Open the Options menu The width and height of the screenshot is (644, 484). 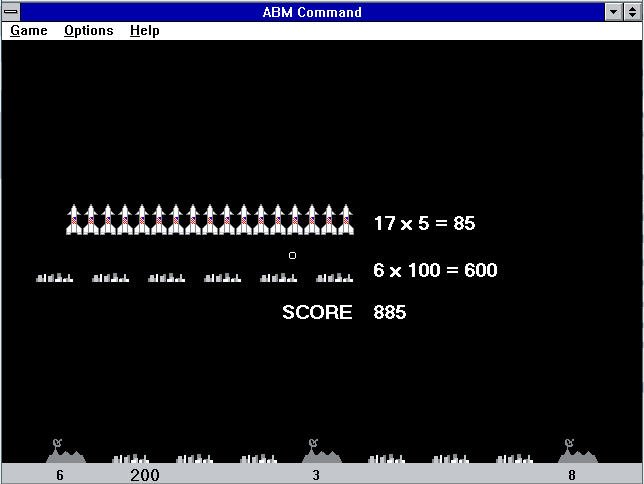(x=88, y=30)
